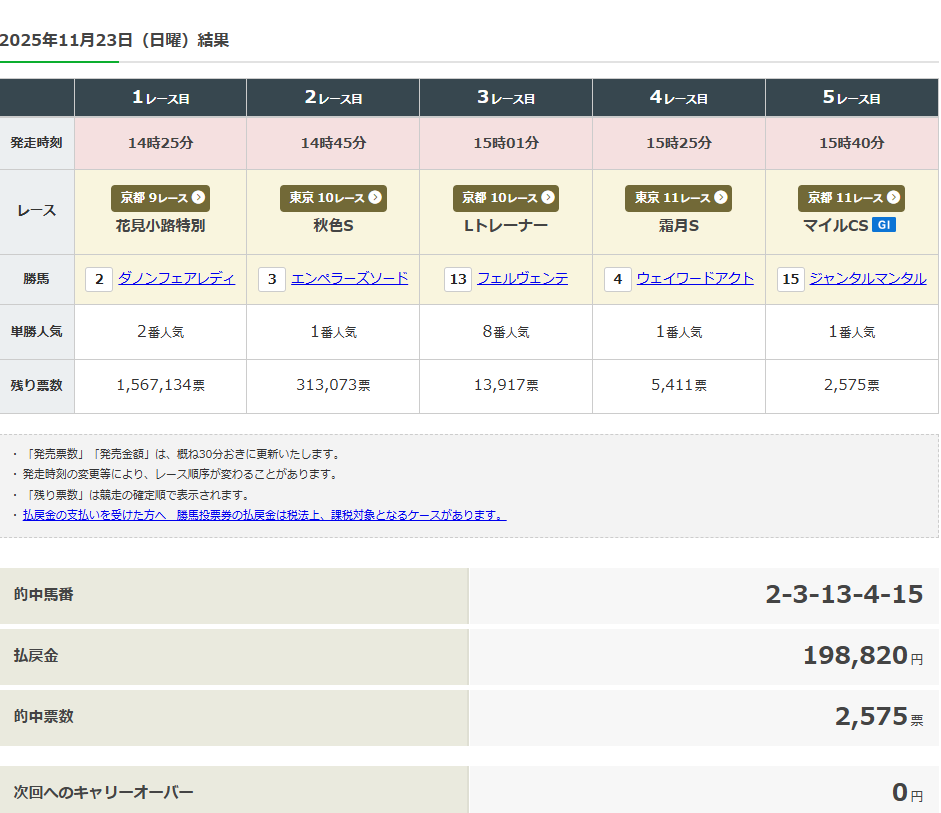Open the フェルヴェンテ horse link
Screen dimensions: 941x813
tap(522, 278)
